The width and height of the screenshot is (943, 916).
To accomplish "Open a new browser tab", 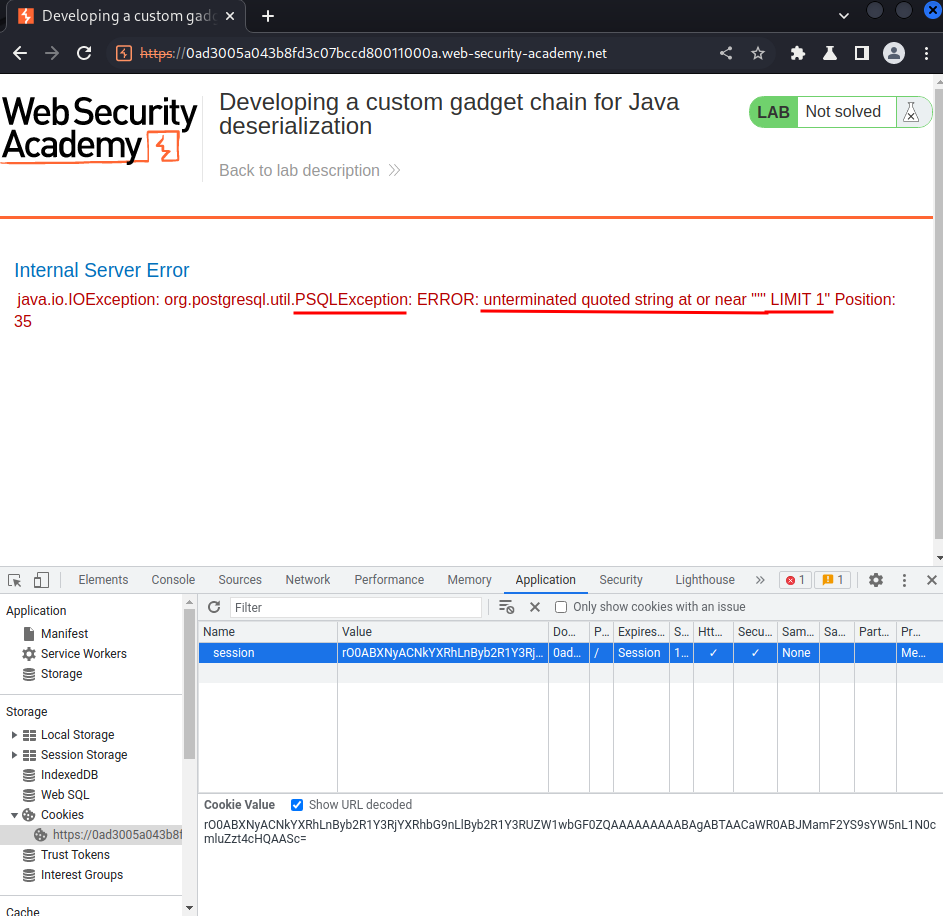I will click(x=268, y=16).
